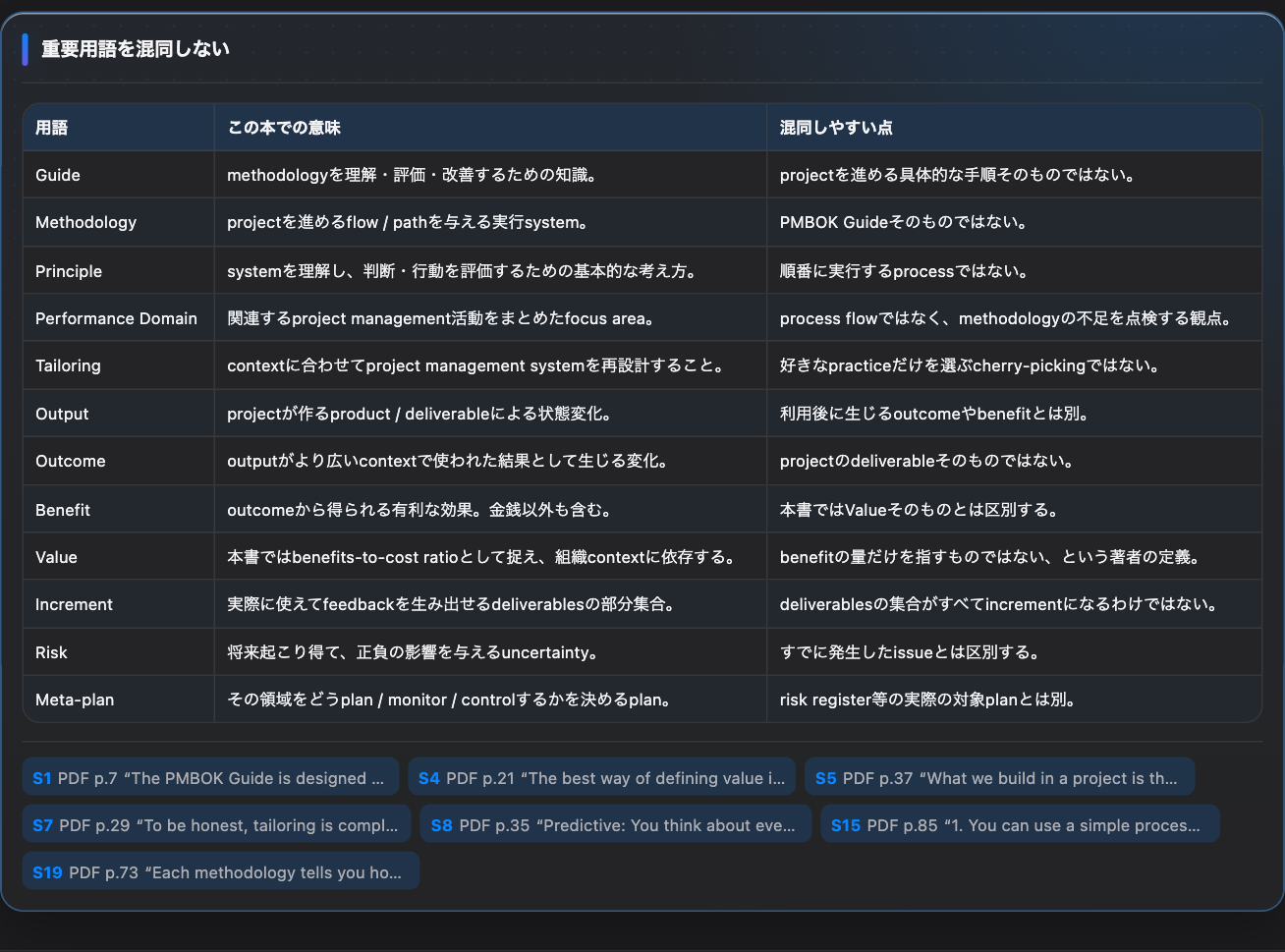Click the Principle meaning starting 'systemを理解し'
The width and height of the screenshot is (1285, 952).
[x=490, y=270]
